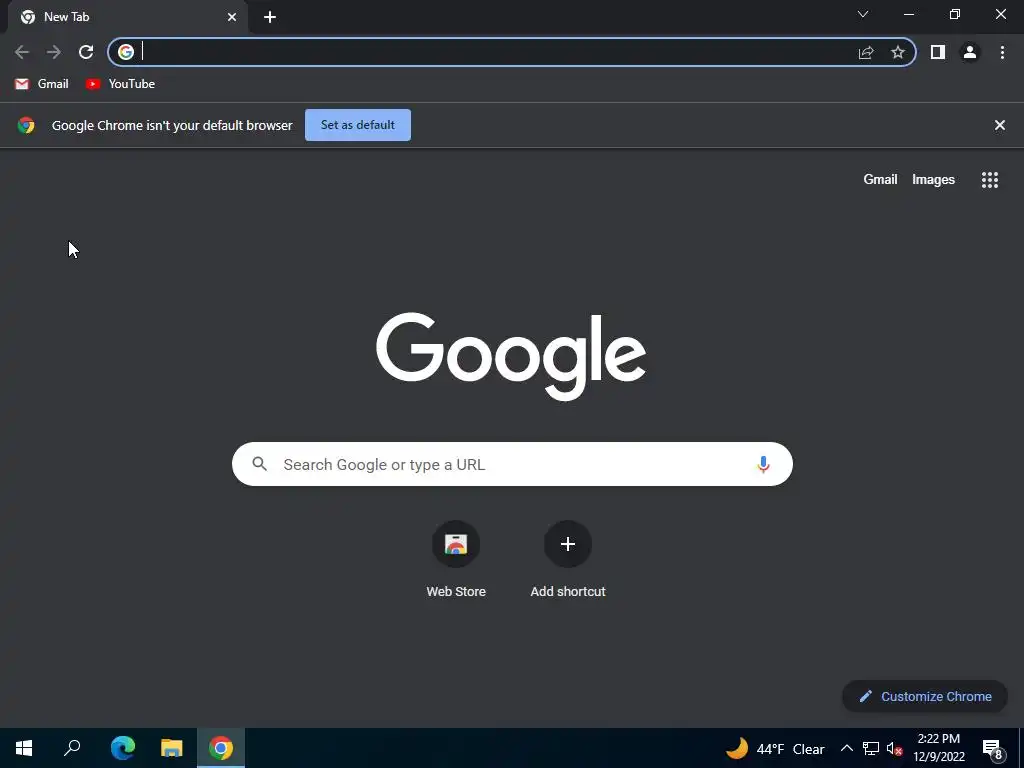The height and width of the screenshot is (768, 1024).
Task: Click the Search Google or type URL box
Action: pos(512,464)
